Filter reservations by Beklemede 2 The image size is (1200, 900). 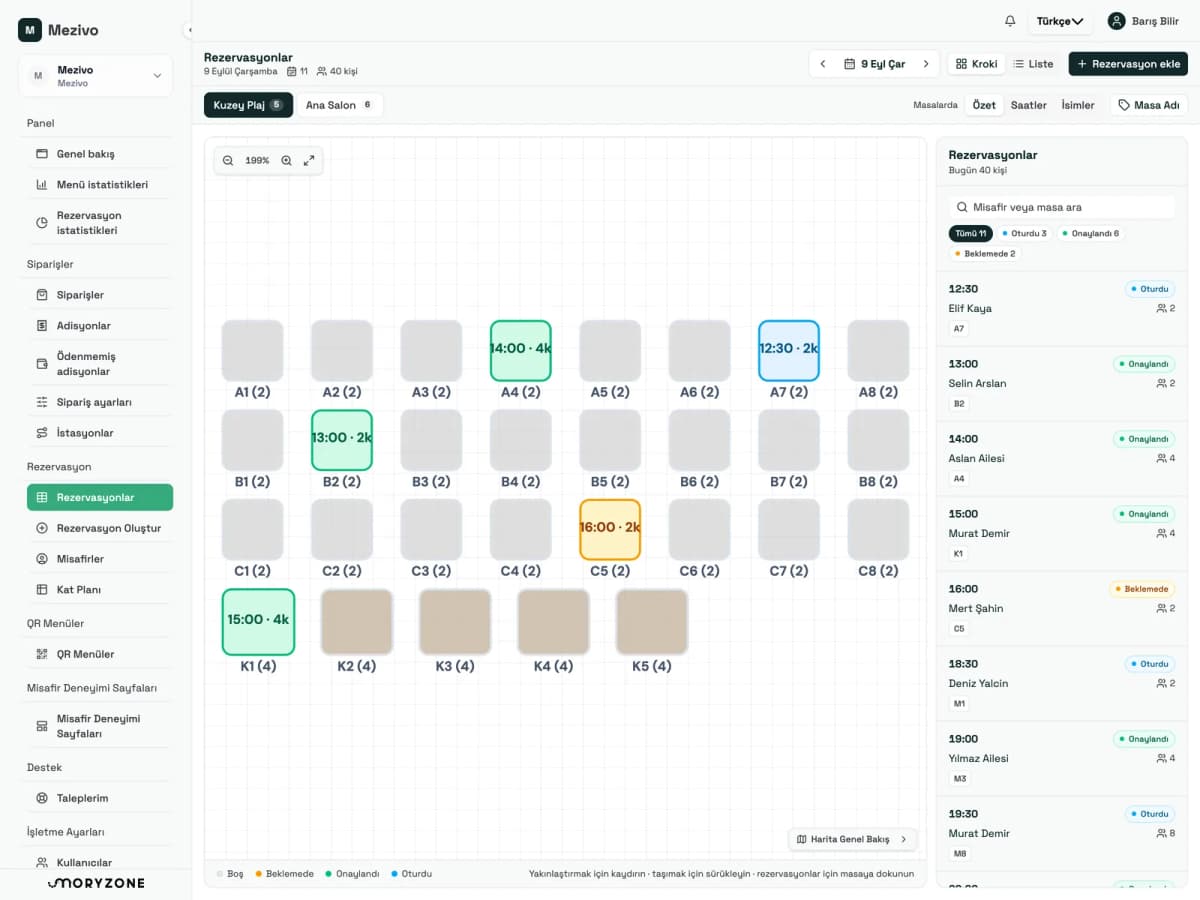[x=985, y=254]
